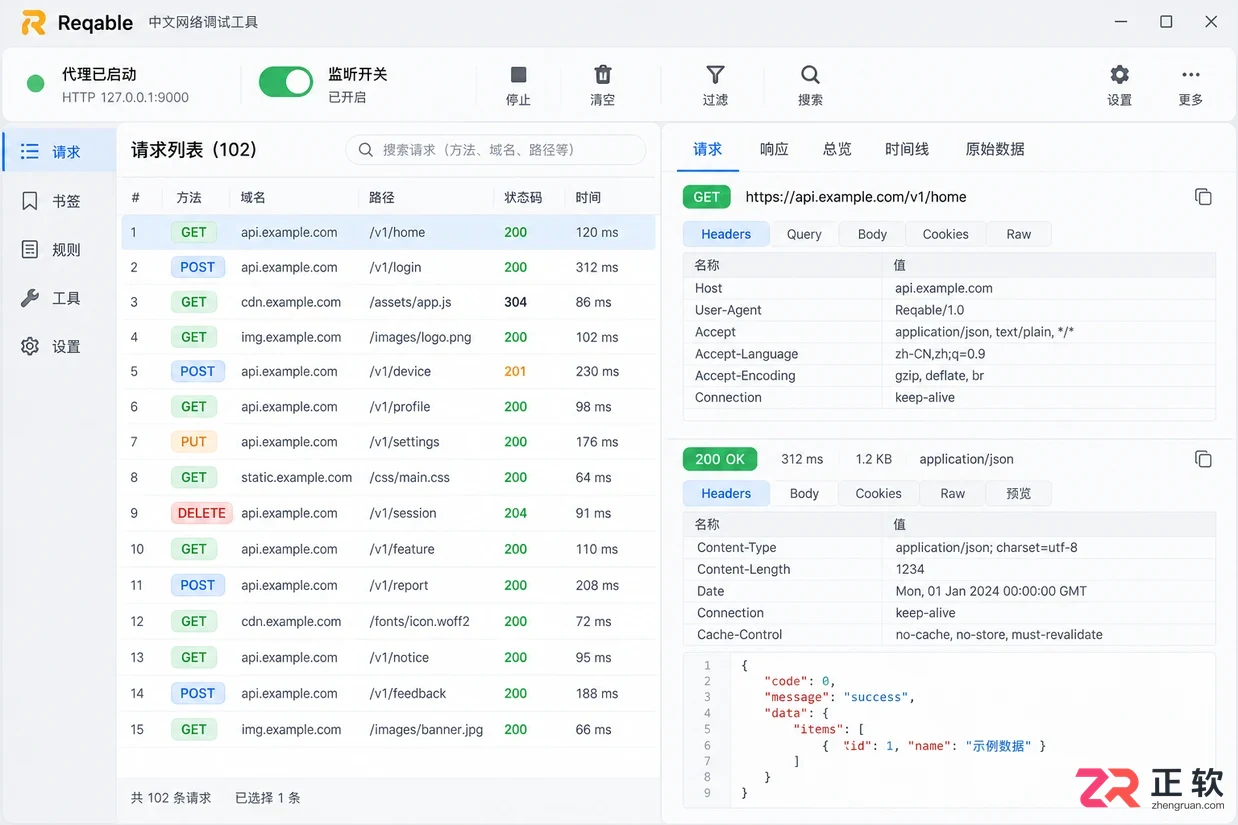Focus the 搜索请求 search field
Viewport: 1238px width, 825px height.
pos(496,150)
